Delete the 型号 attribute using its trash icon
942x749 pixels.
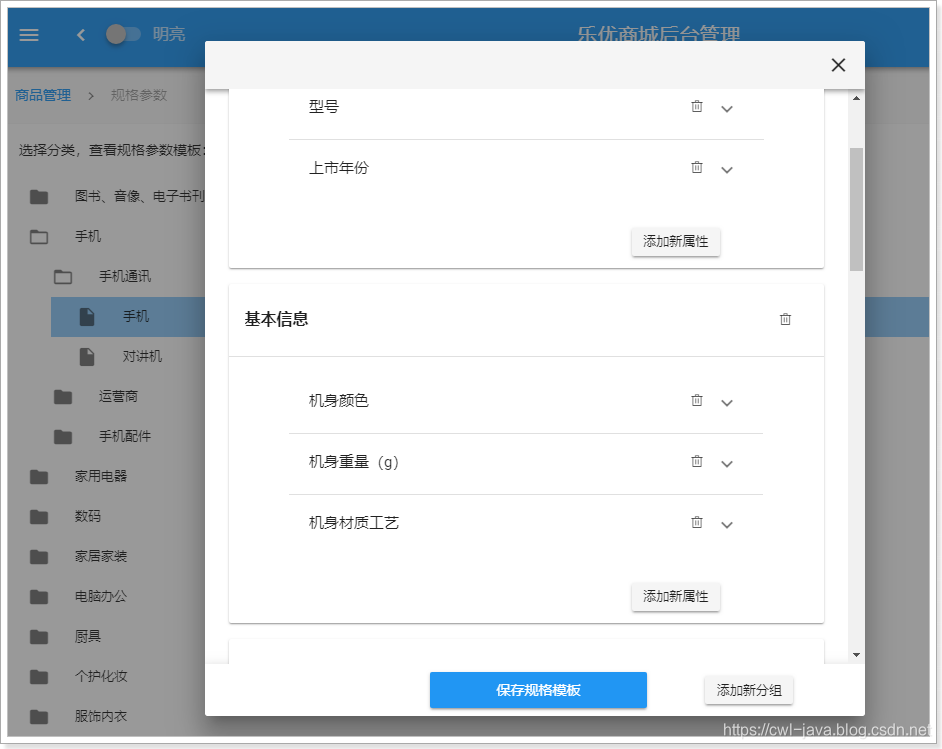697,107
